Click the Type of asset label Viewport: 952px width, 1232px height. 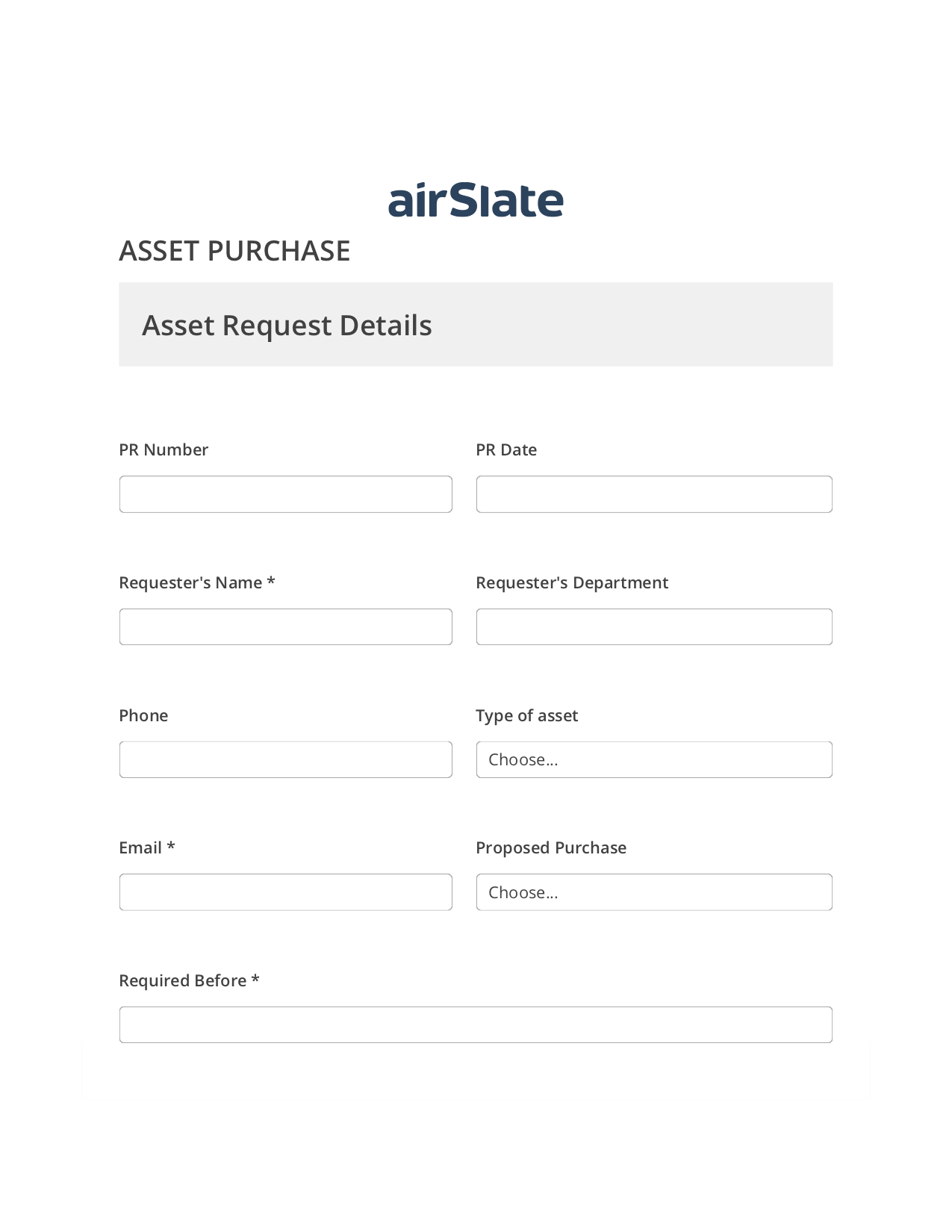click(x=527, y=715)
